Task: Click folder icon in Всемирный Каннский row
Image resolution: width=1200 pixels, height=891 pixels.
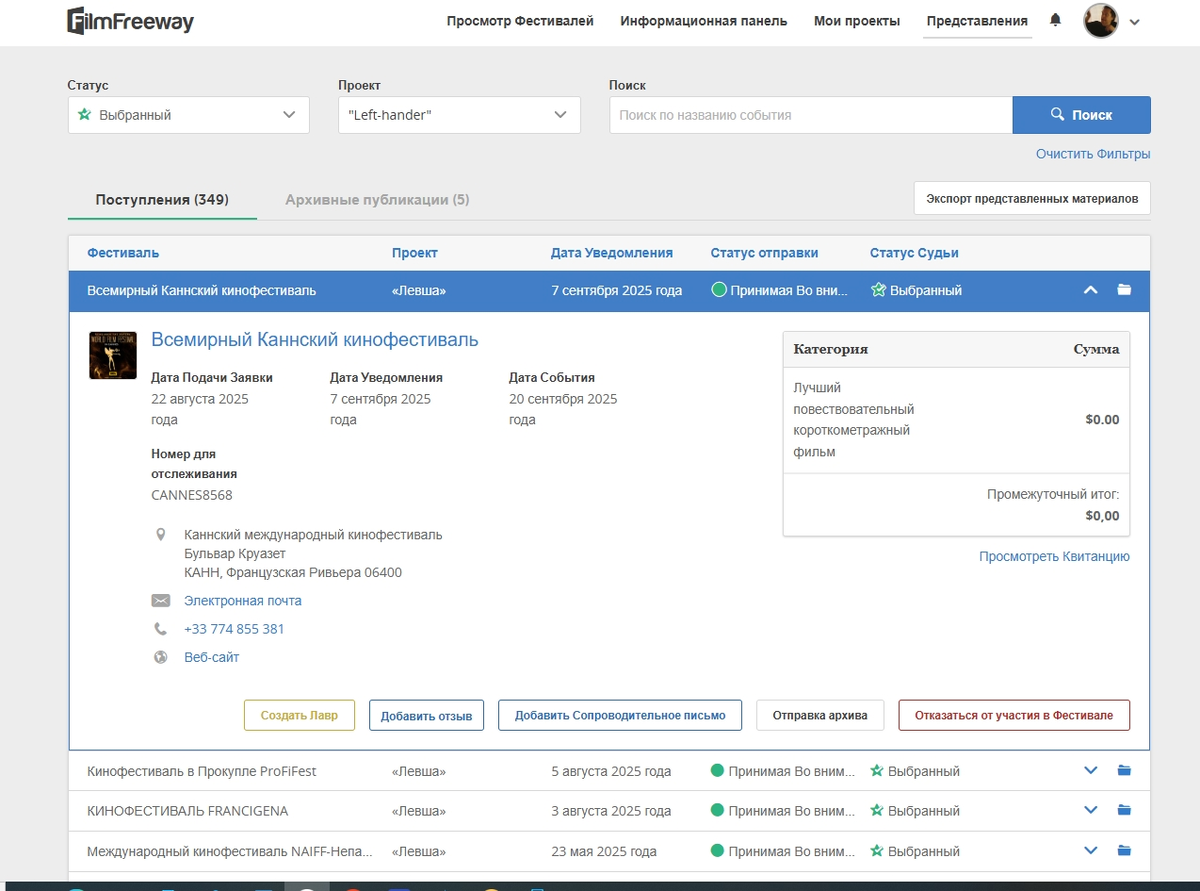Action: point(1124,290)
